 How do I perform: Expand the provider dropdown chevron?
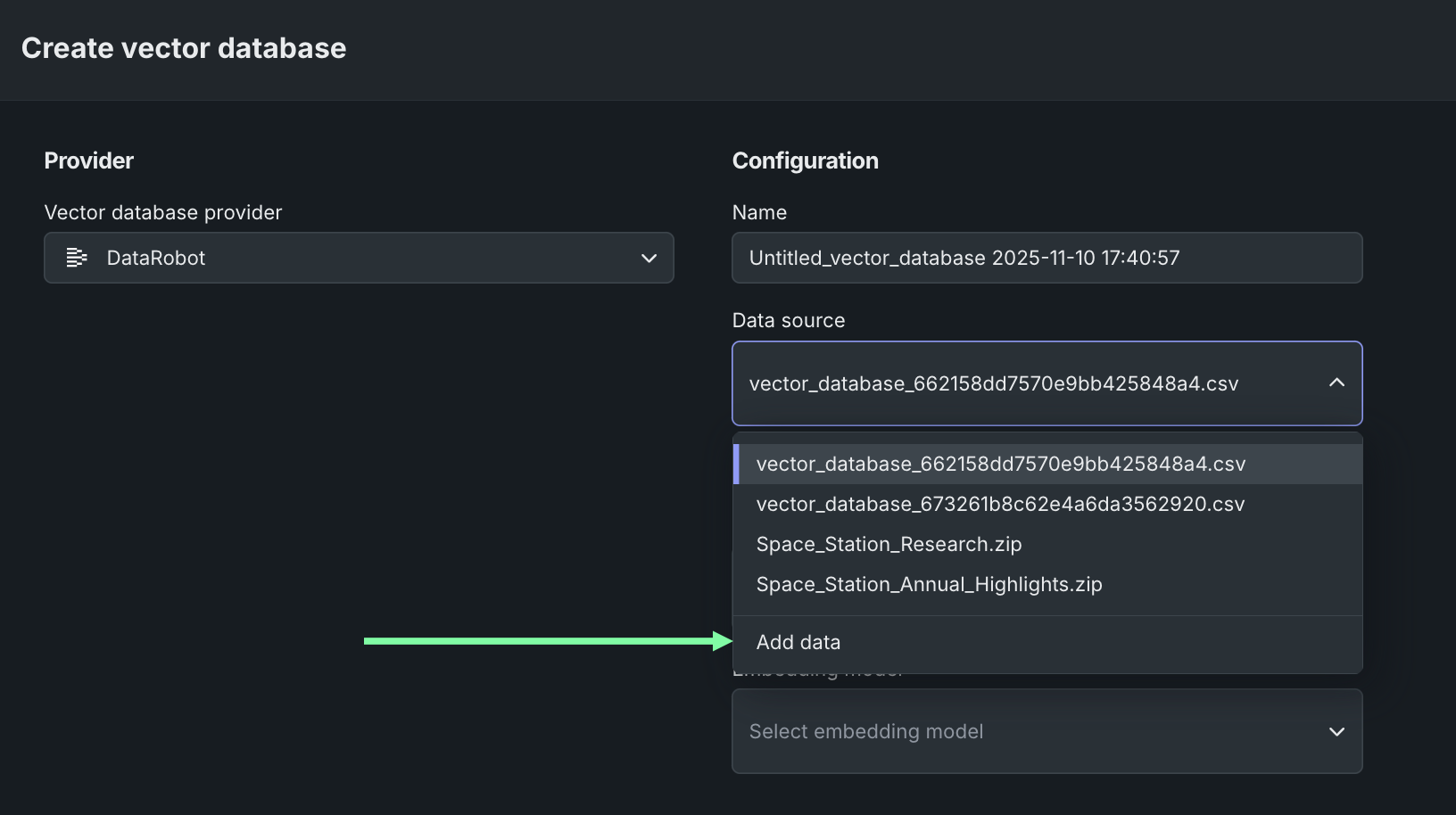pos(649,258)
